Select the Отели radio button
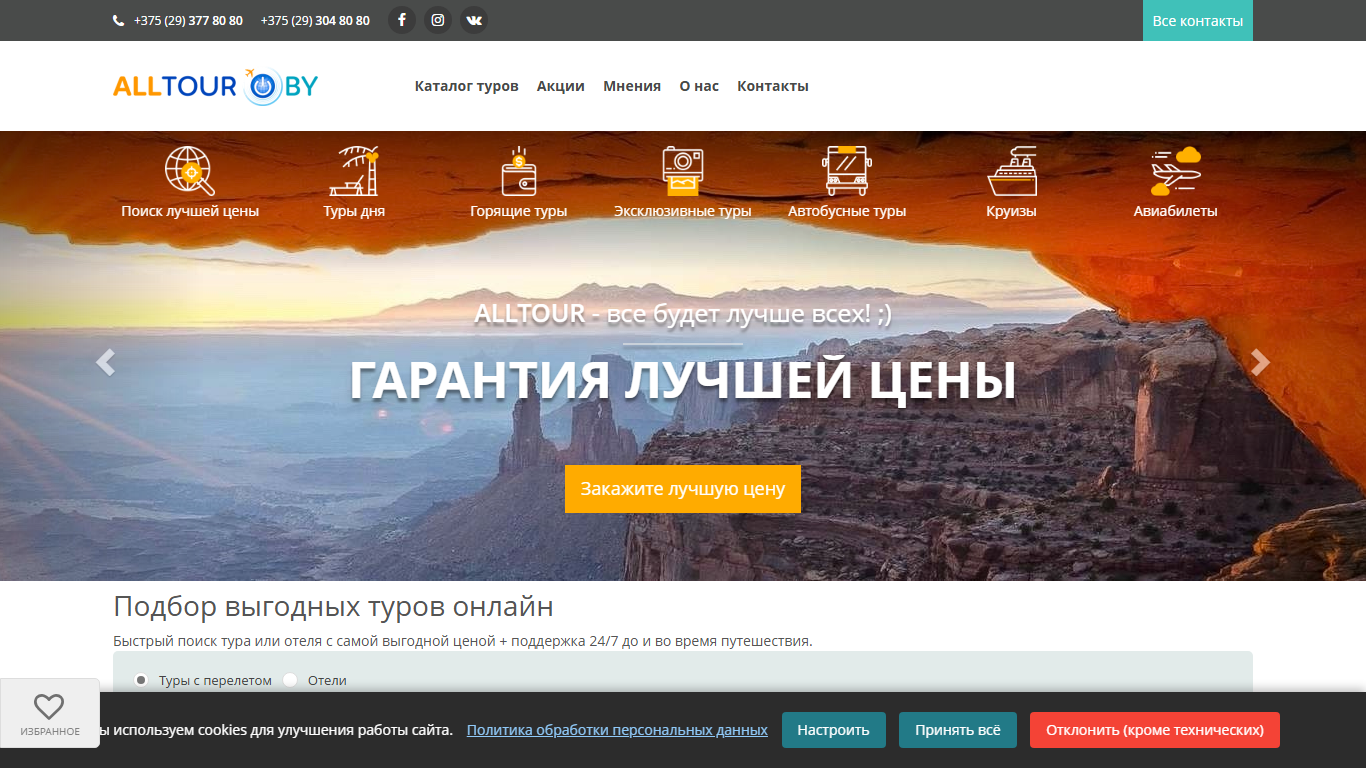 (291, 680)
